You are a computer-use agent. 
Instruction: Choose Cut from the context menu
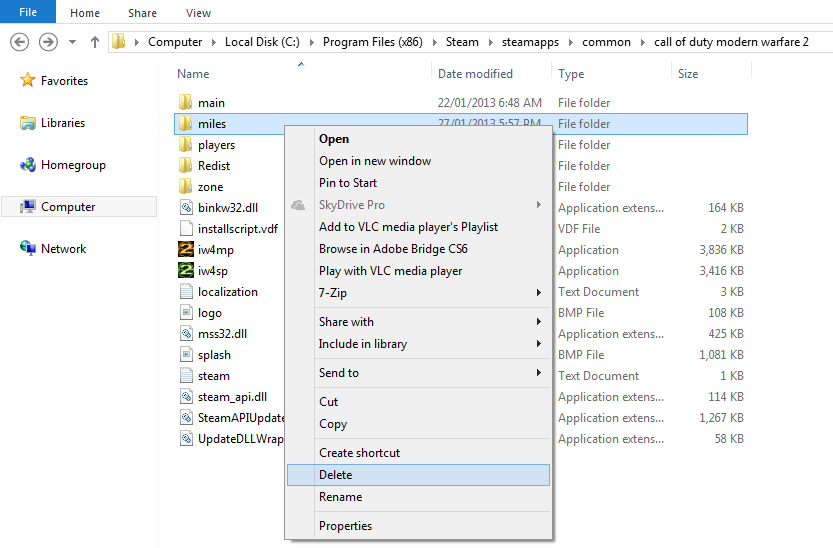tap(418, 402)
